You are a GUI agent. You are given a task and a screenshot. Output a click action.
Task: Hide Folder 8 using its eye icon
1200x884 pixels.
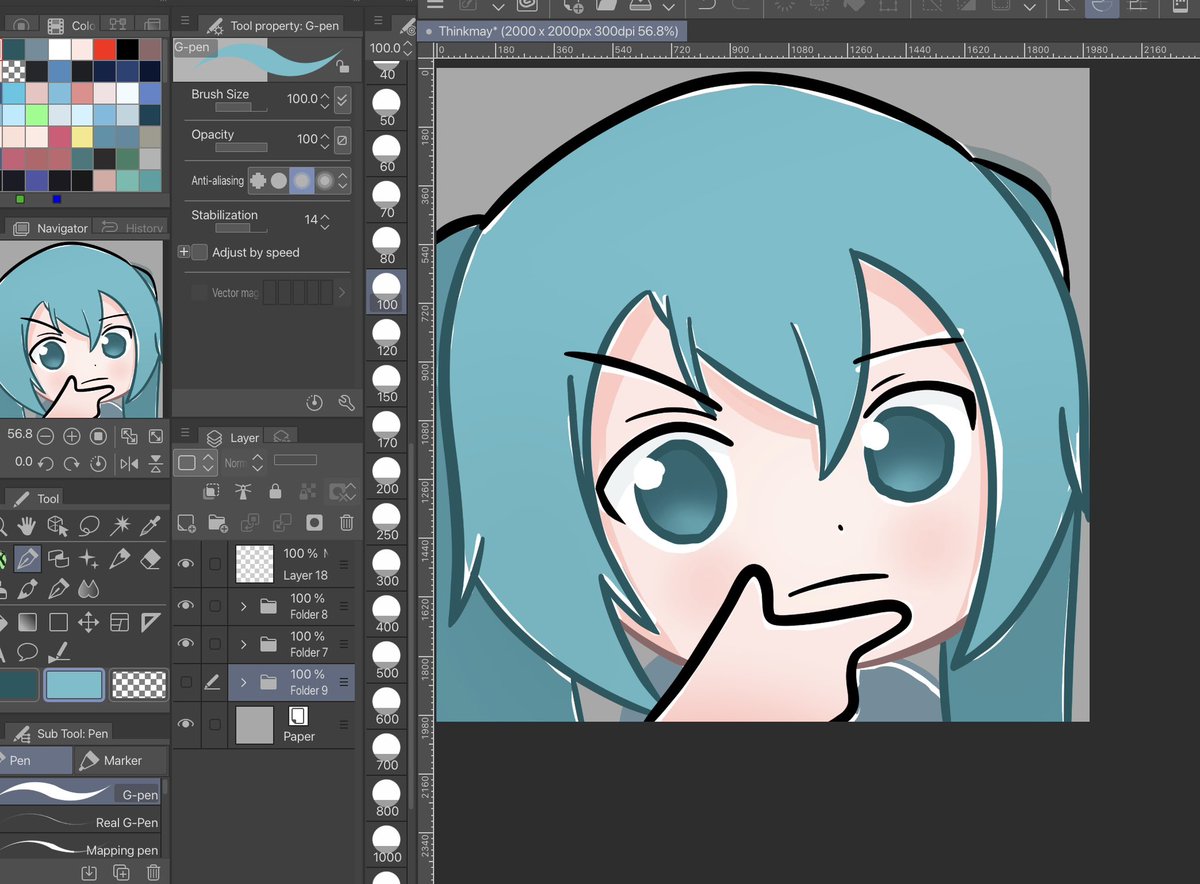click(186, 606)
